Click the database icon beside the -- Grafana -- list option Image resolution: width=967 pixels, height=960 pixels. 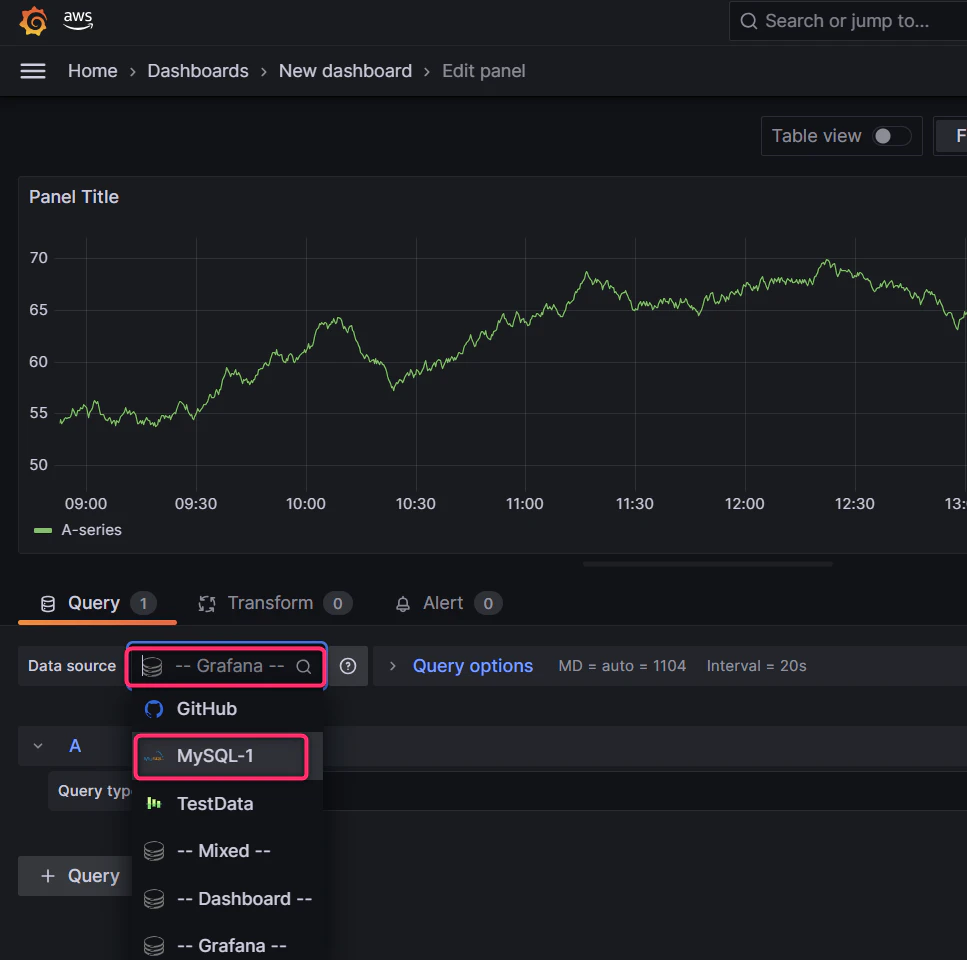(154, 946)
